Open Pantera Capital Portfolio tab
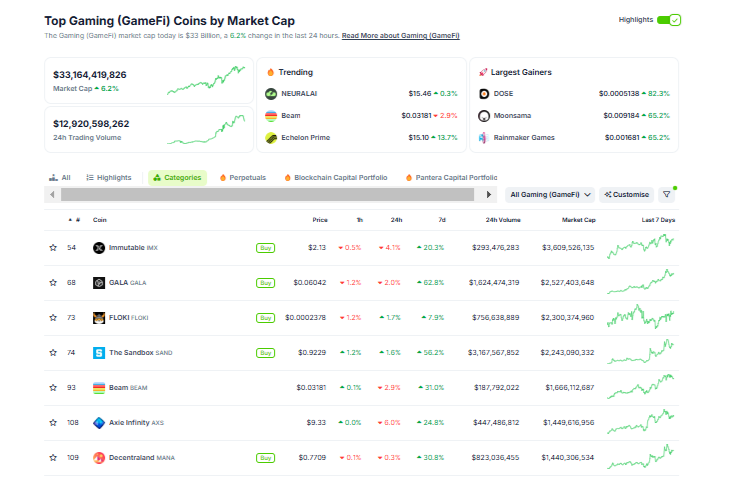The width and height of the screenshot is (729, 477). coord(451,178)
